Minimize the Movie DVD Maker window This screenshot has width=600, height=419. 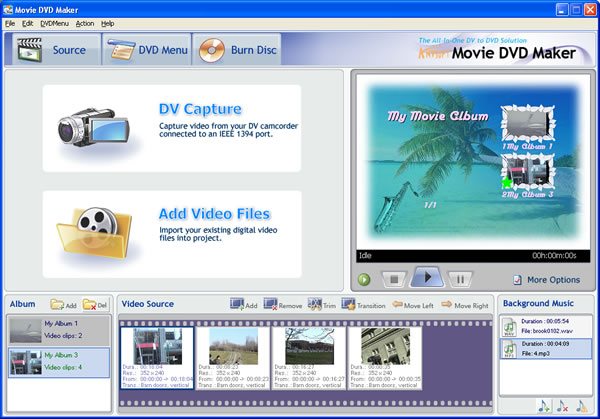562,10
